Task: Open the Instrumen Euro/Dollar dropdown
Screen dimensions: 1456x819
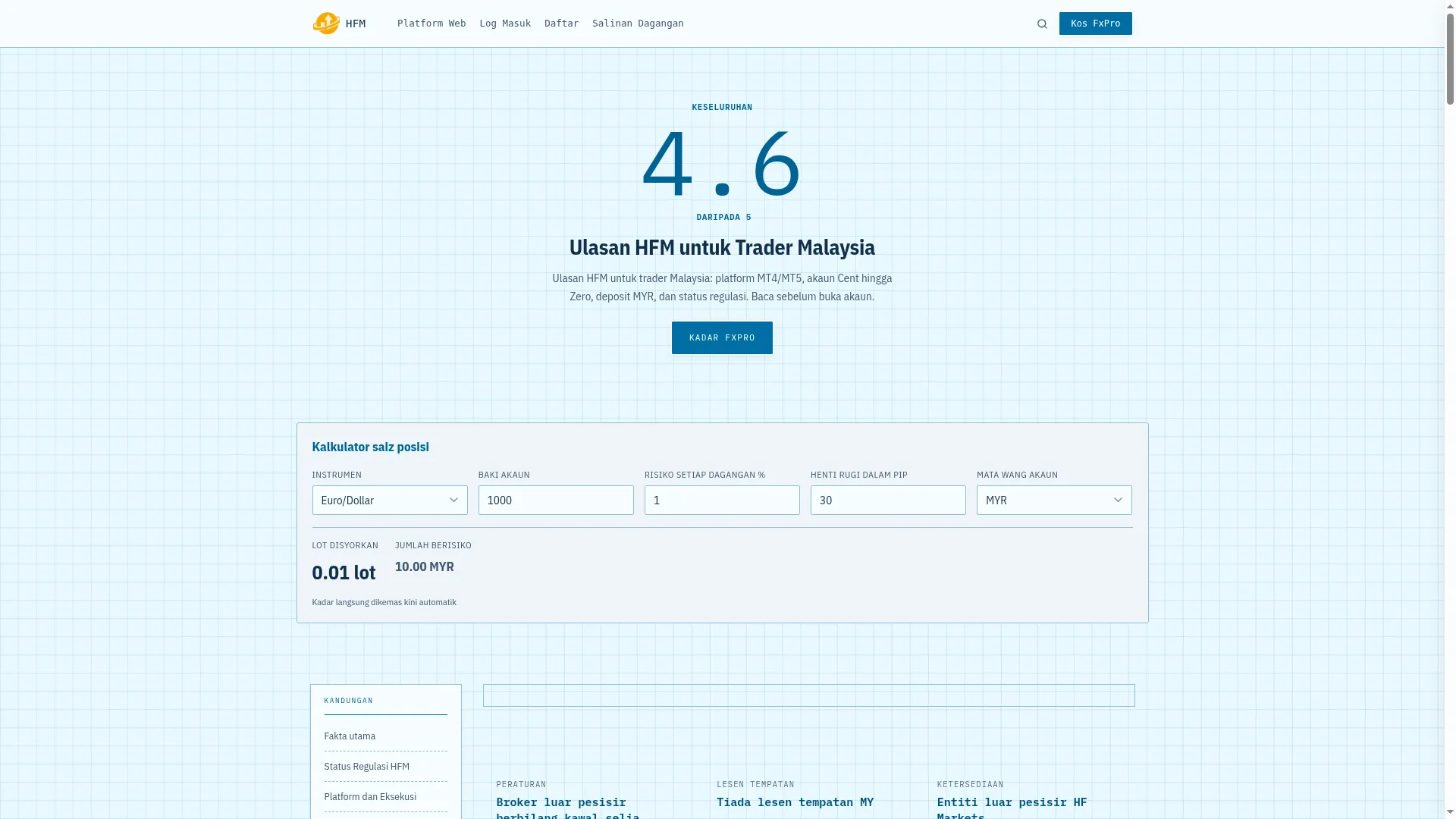Action: pos(390,500)
